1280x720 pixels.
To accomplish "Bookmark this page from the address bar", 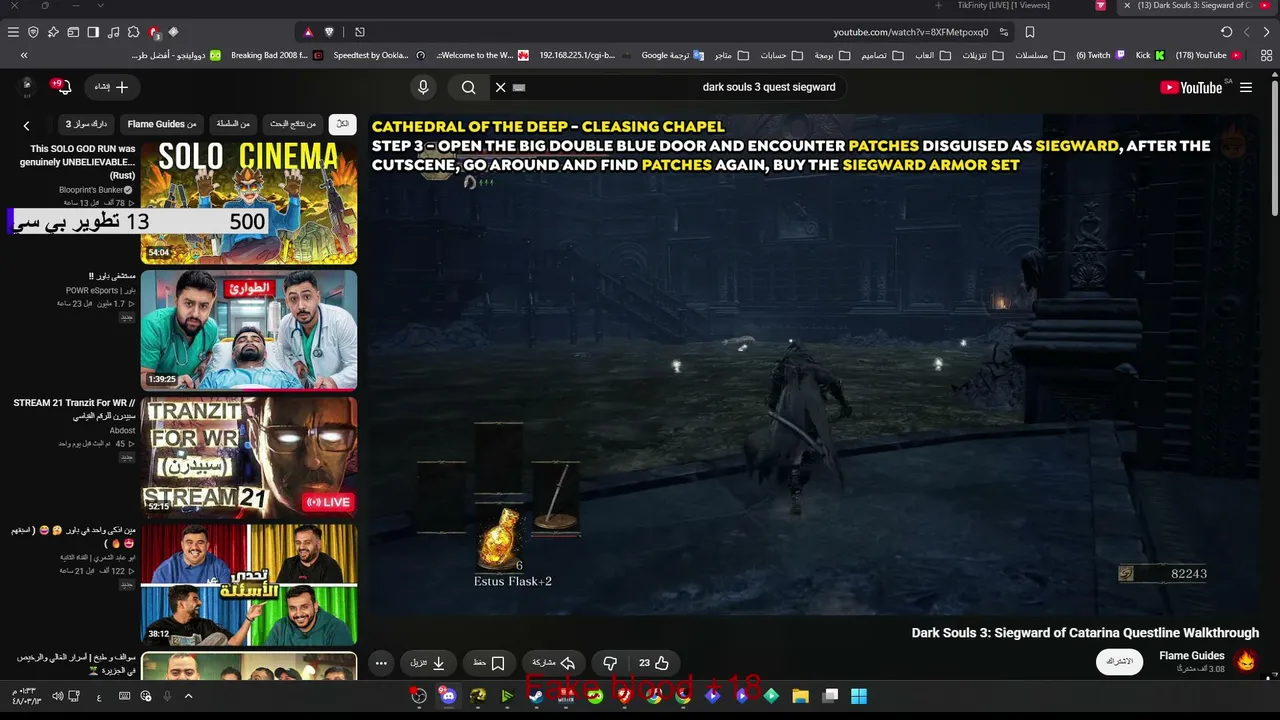I will pyautogui.click(x=1030, y=32).
